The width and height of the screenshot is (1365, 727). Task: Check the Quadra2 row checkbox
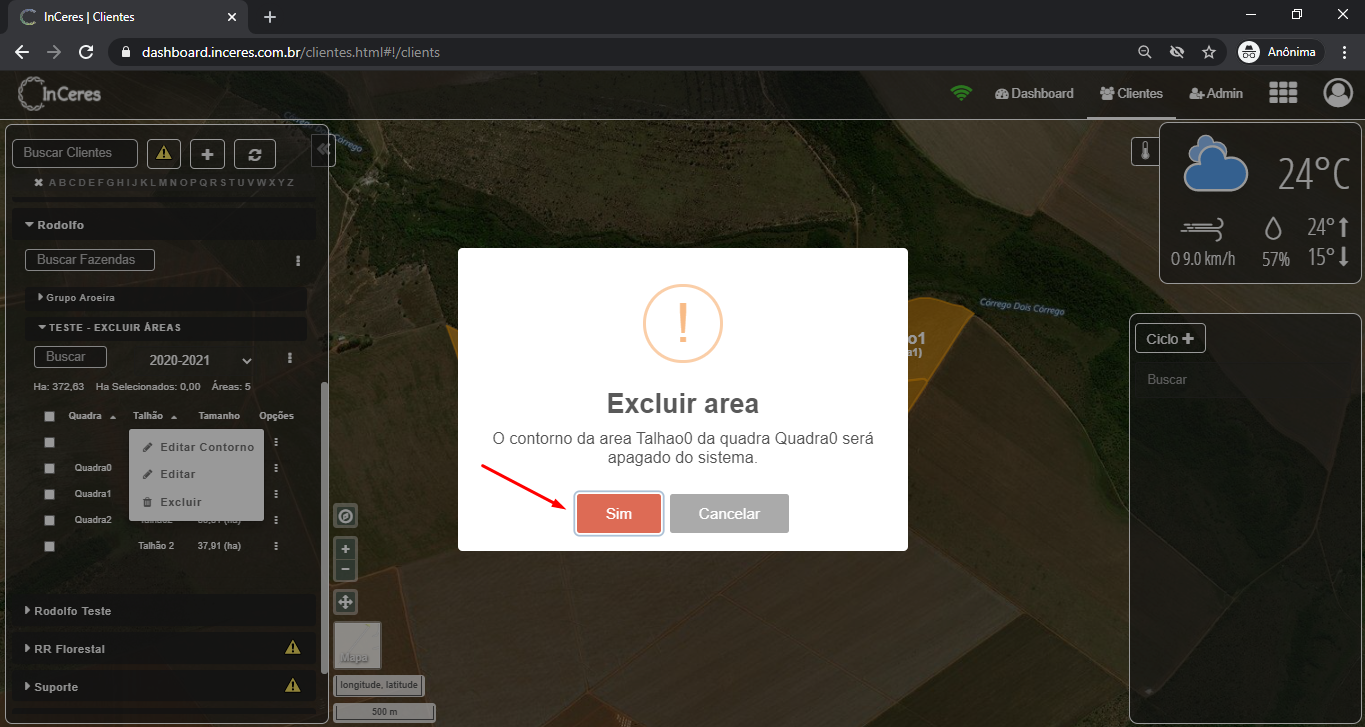tap(49, 520)
